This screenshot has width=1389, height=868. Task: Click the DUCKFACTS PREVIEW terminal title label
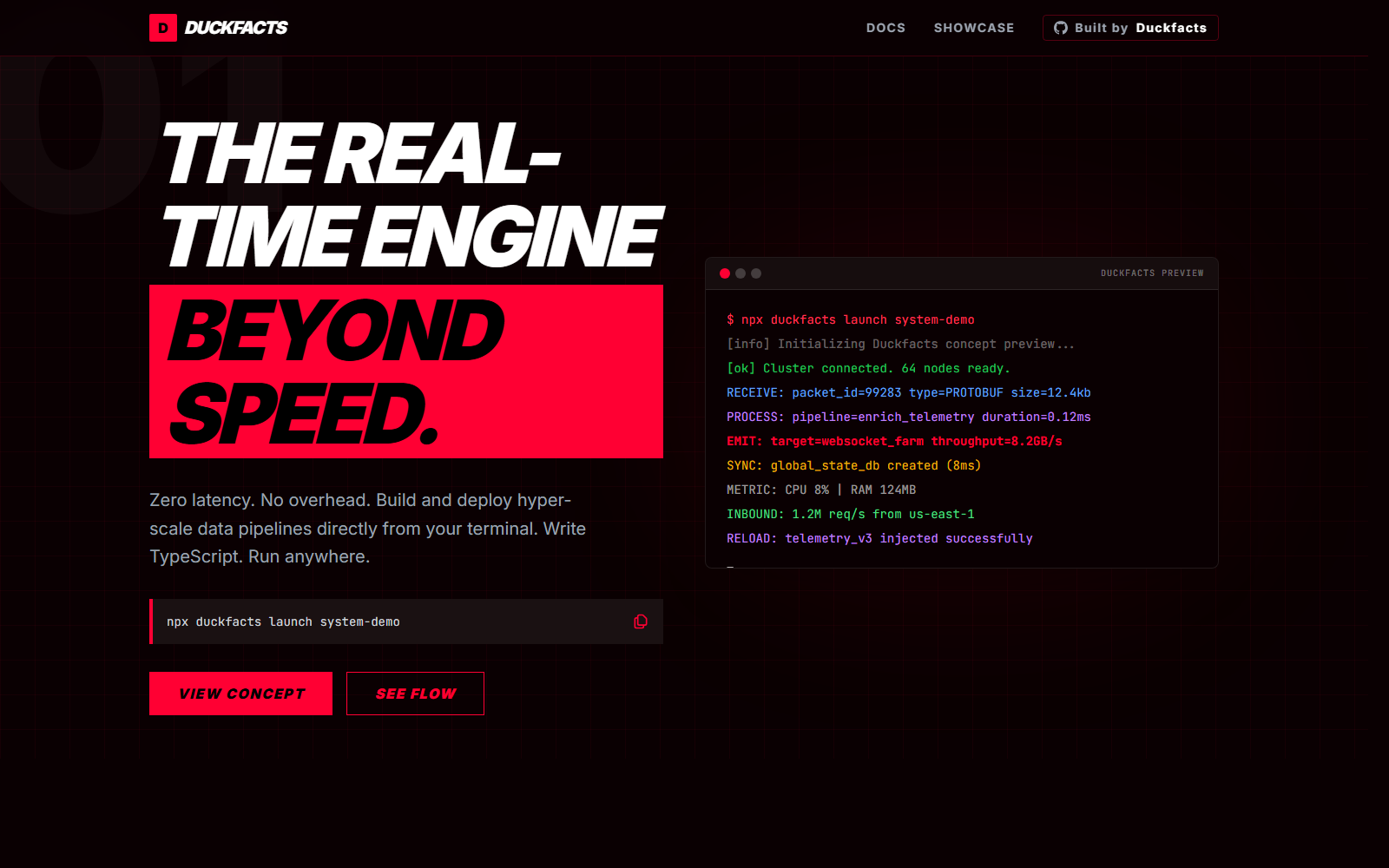tap(1152, 273)
